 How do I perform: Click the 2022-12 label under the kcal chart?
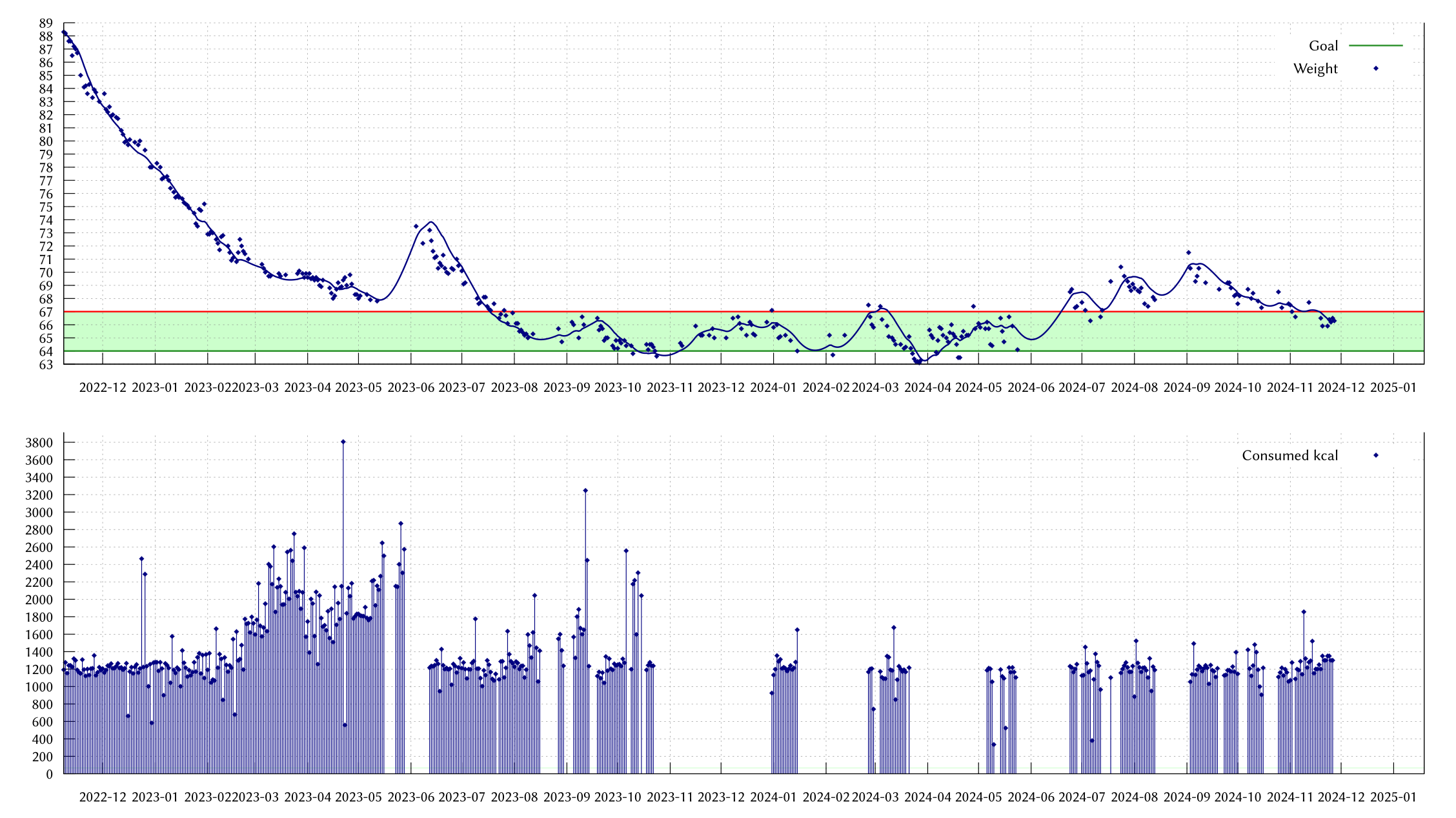[103, 797]
